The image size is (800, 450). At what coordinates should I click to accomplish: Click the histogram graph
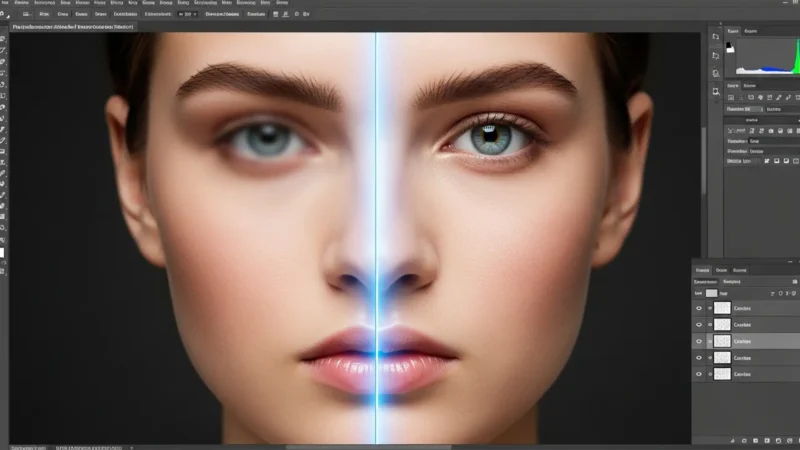(x=768, y=57)
